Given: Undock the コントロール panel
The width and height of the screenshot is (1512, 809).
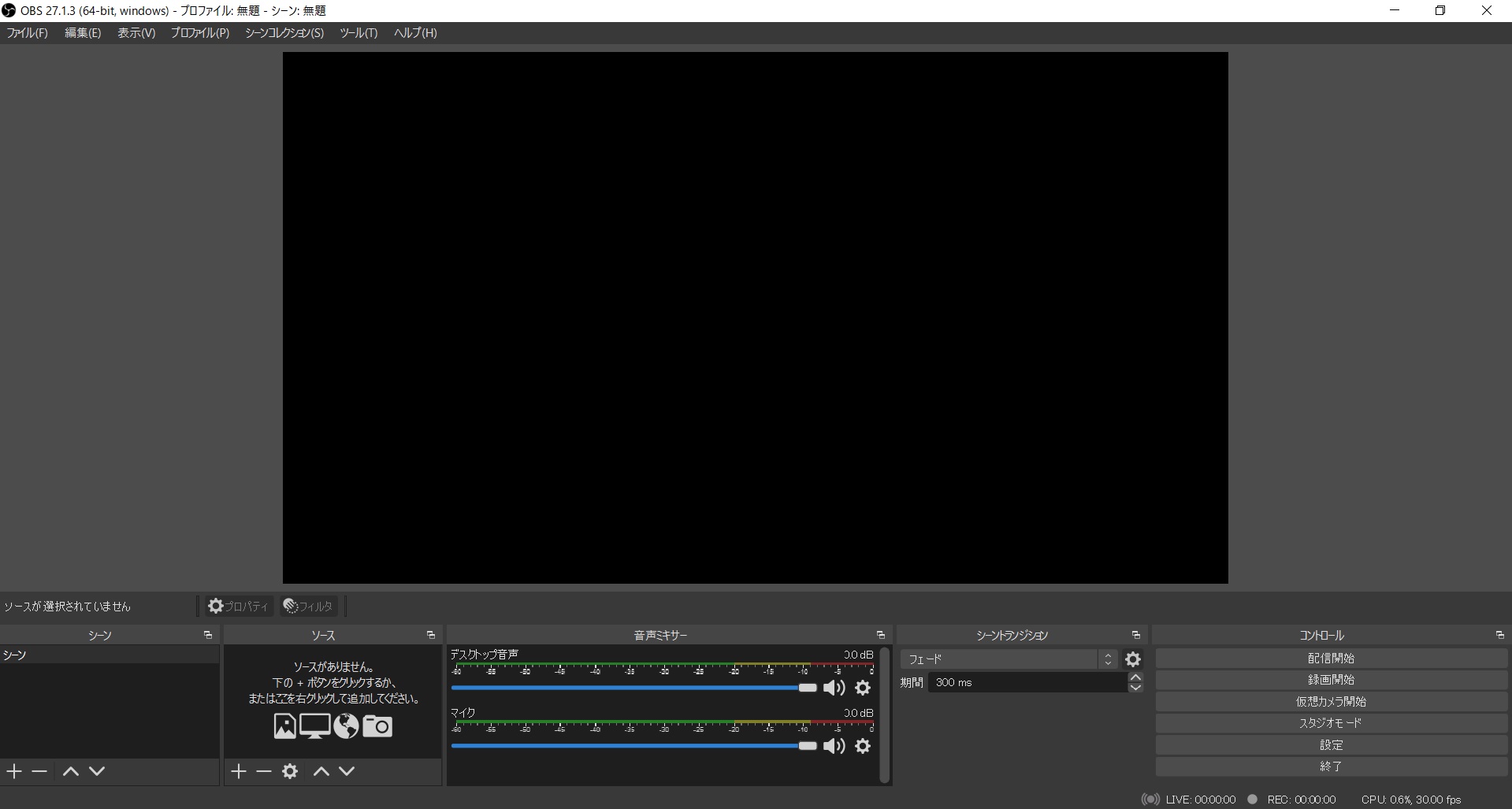Looking at the screenshot, I should [1500, 635].
